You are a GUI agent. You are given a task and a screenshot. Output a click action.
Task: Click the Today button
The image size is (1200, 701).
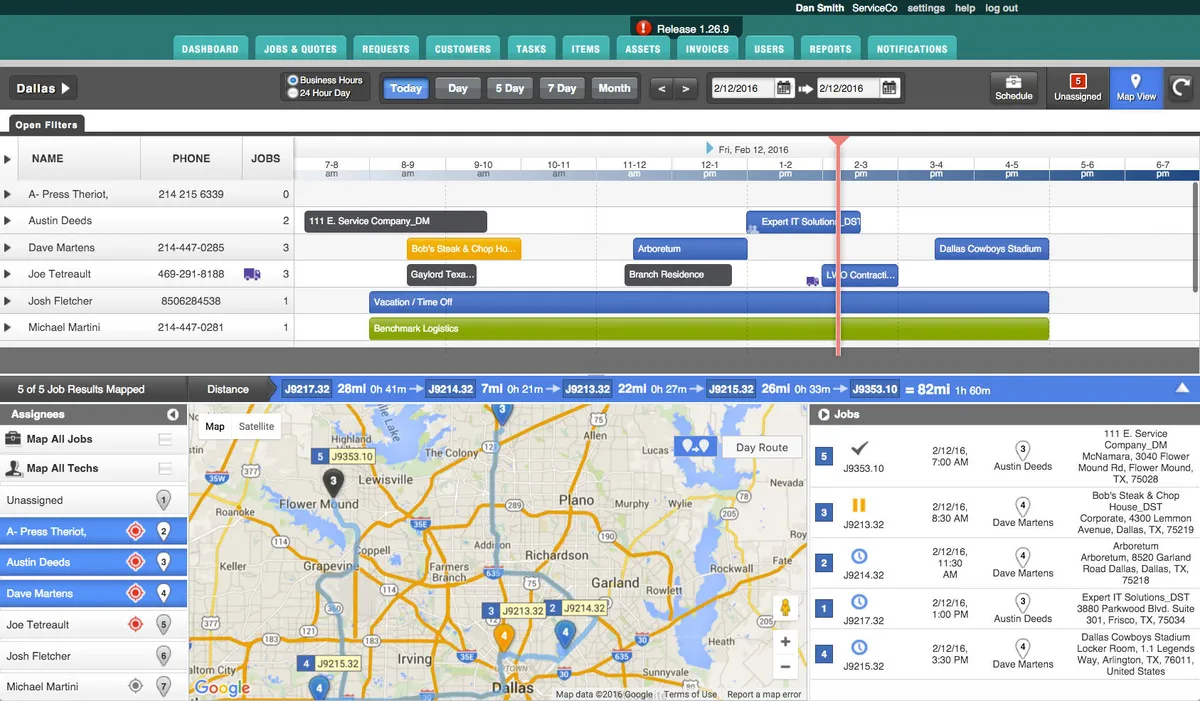(405, 88)
